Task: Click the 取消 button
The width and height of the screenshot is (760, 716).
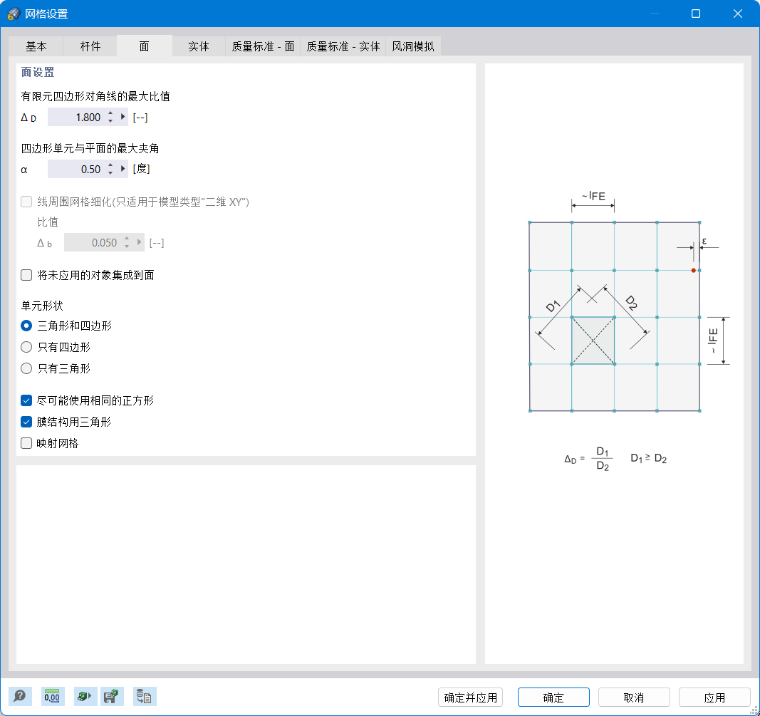Action: point(633,698)
